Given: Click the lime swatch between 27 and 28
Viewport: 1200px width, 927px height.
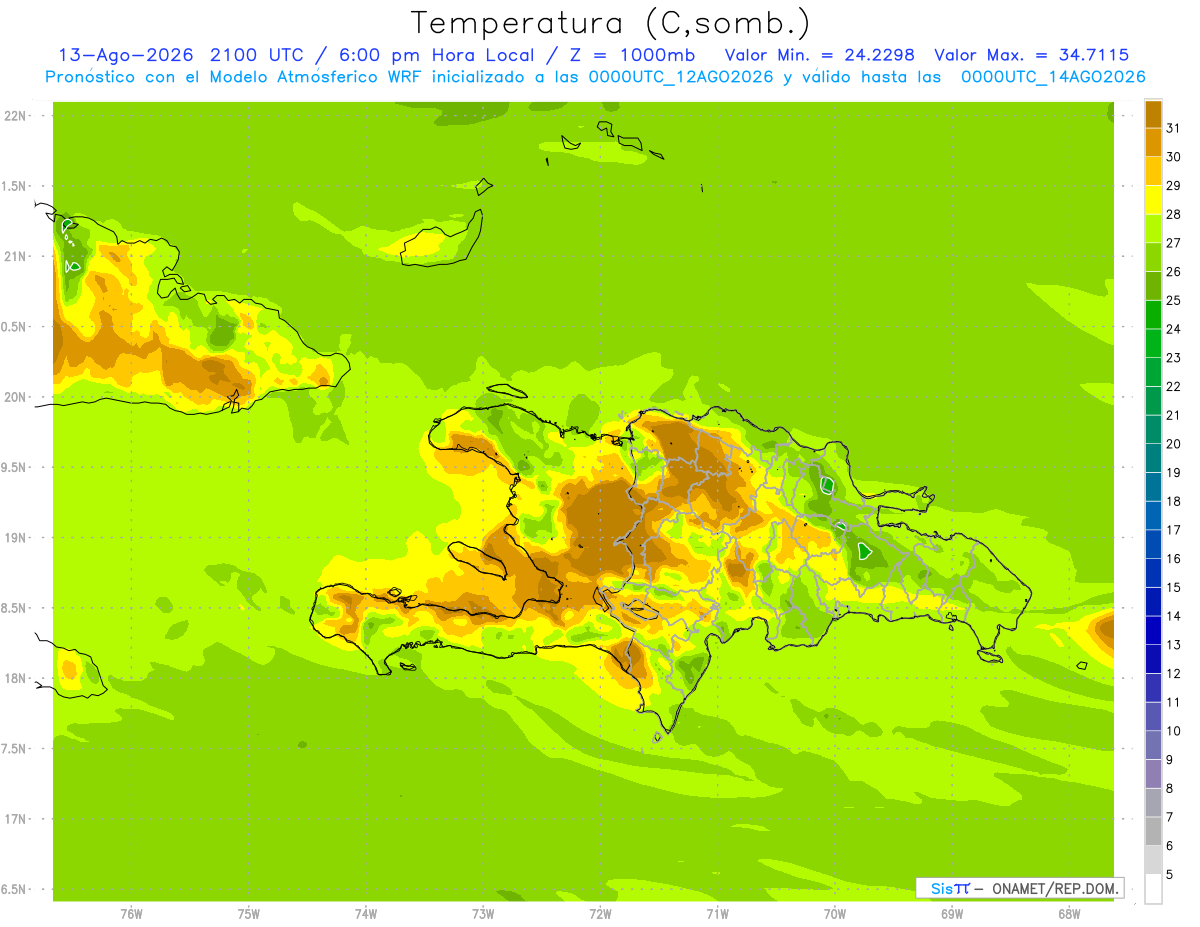Looking at the screenshot, I should tap(1153, 228).
